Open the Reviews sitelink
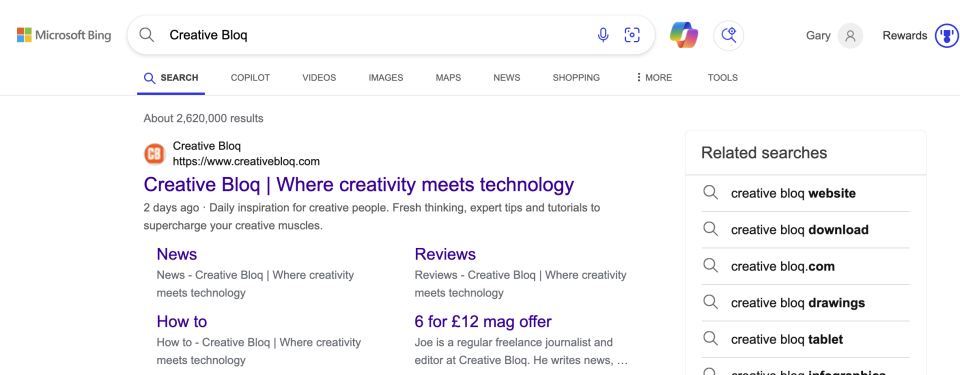The height and width of the screenshot is (375, 960). click(x=445, y=254)
